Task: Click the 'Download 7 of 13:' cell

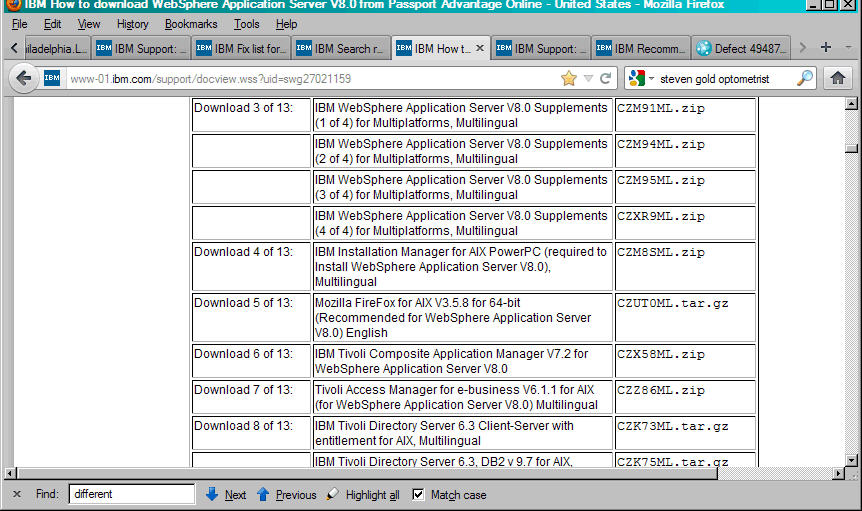Action: coord(251,397)
